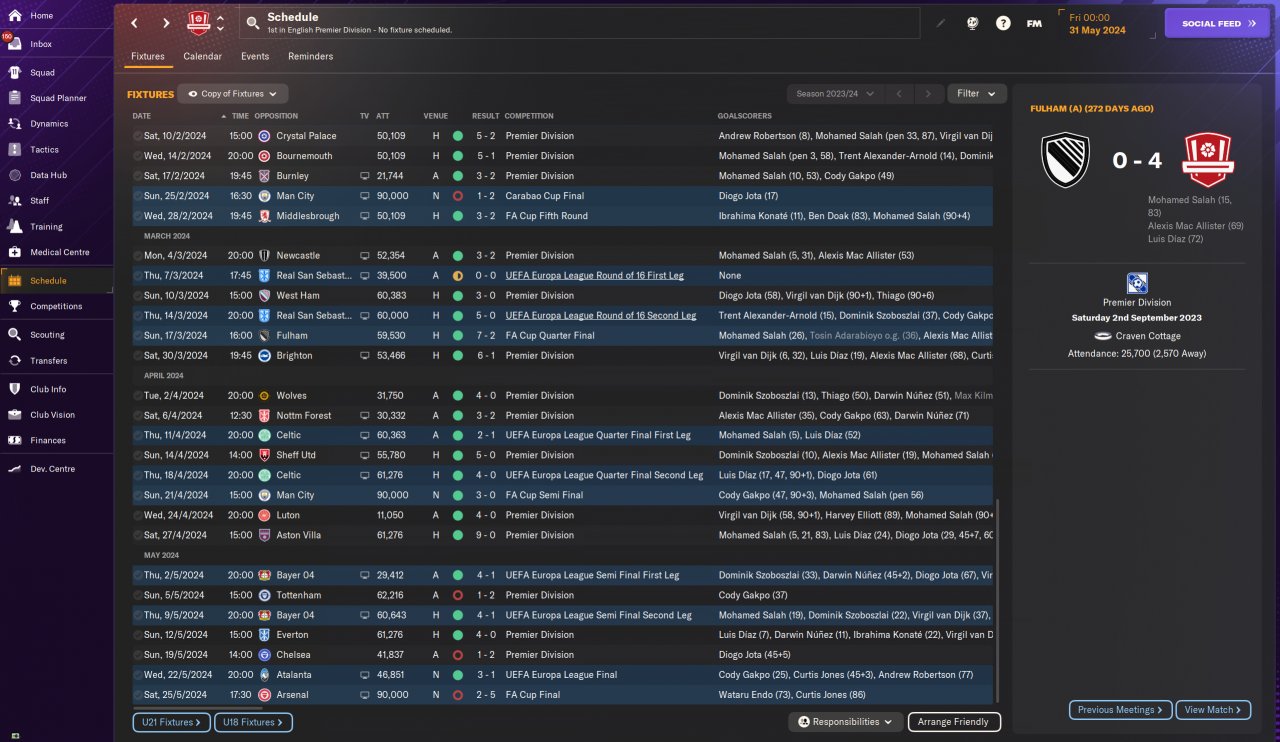Open Previous Meetings in the match panel
Screen dimensions: 1280x742
point(1120,710)
